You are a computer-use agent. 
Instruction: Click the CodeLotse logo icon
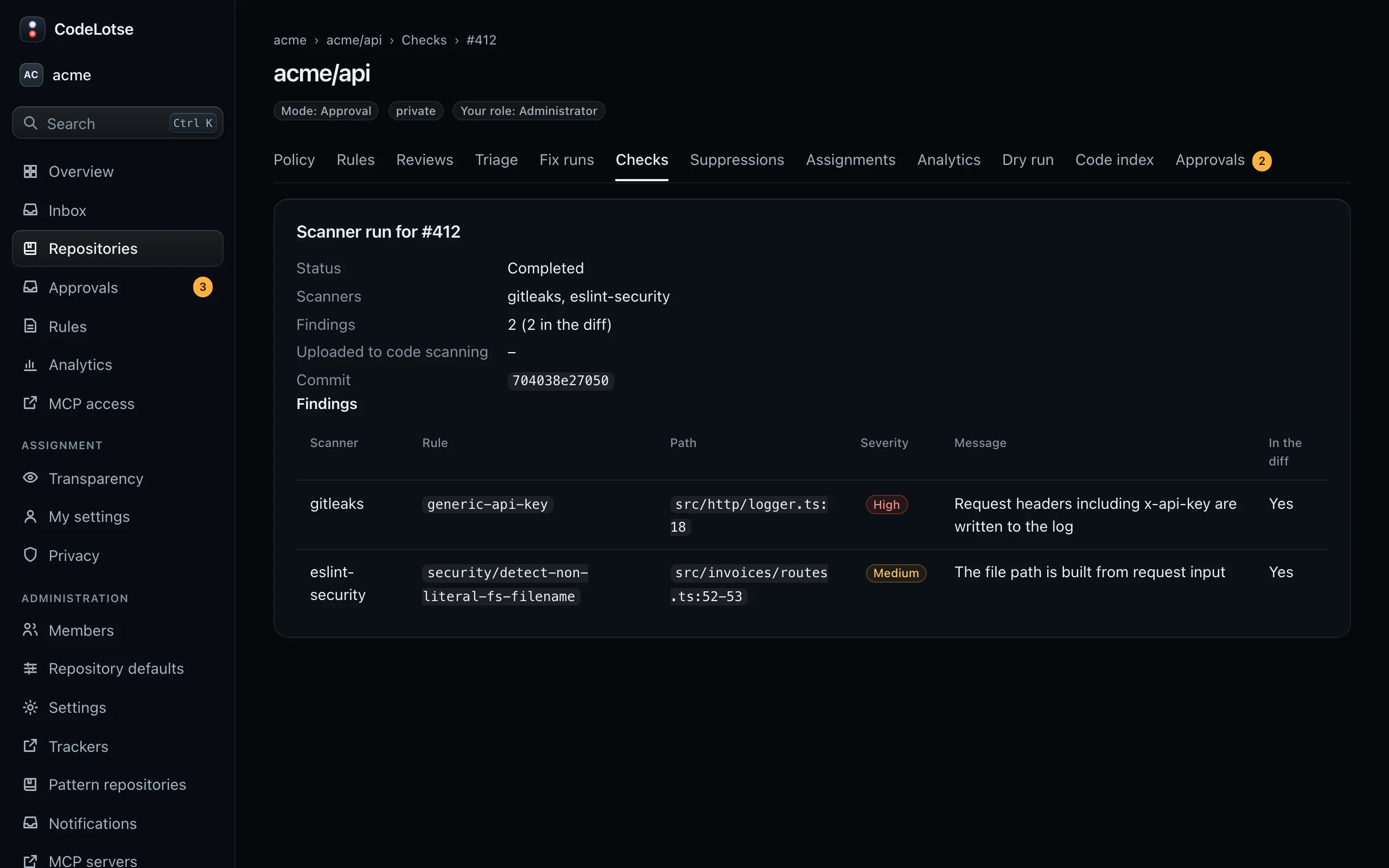click(32, 29)
